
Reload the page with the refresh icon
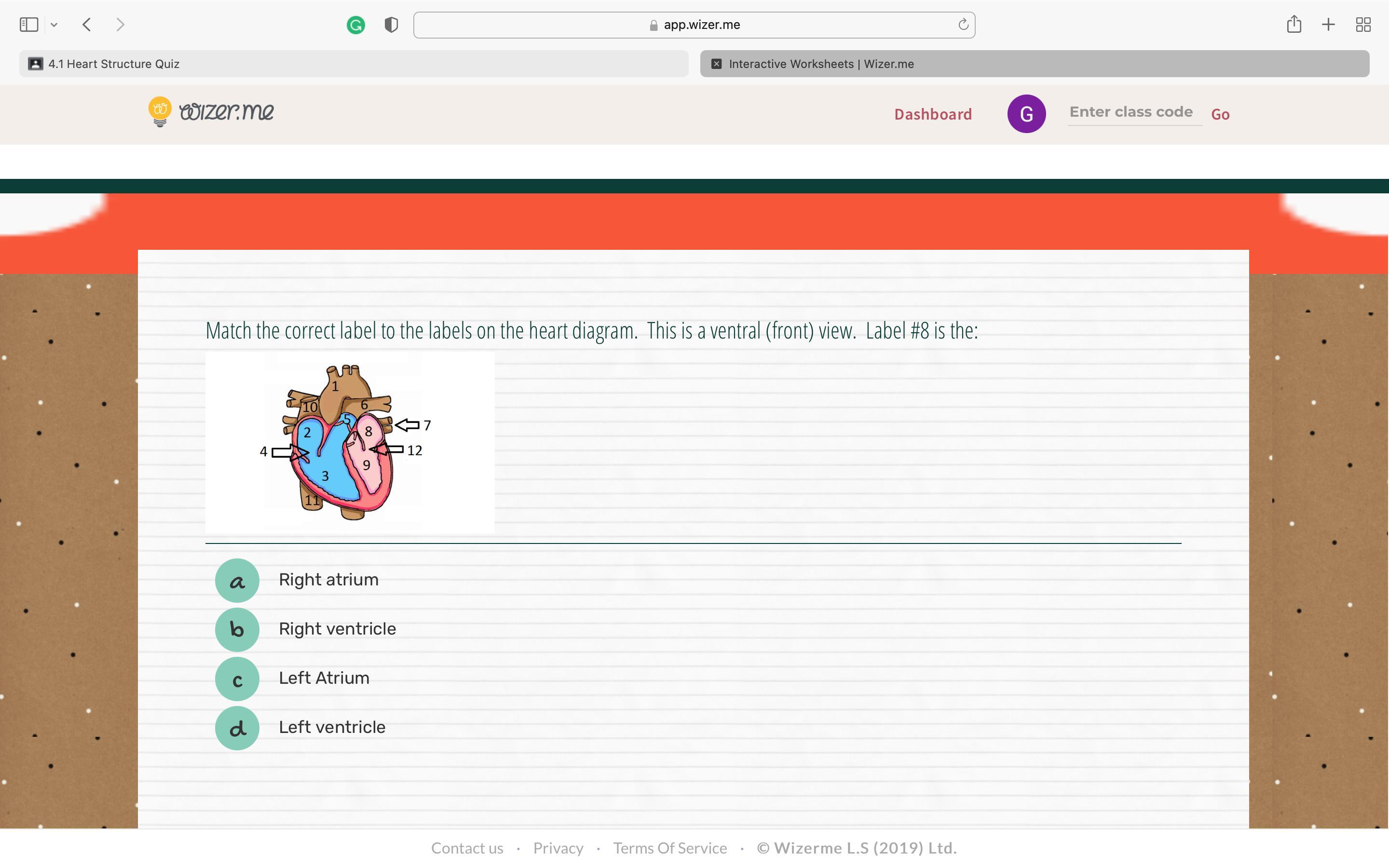963,25
